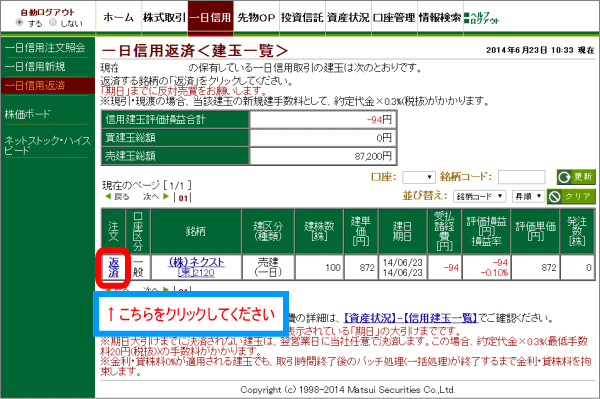Expand the 昇順 sort order dropdown
The width and height of the screenshot is (600, 399).
[528, 196]
